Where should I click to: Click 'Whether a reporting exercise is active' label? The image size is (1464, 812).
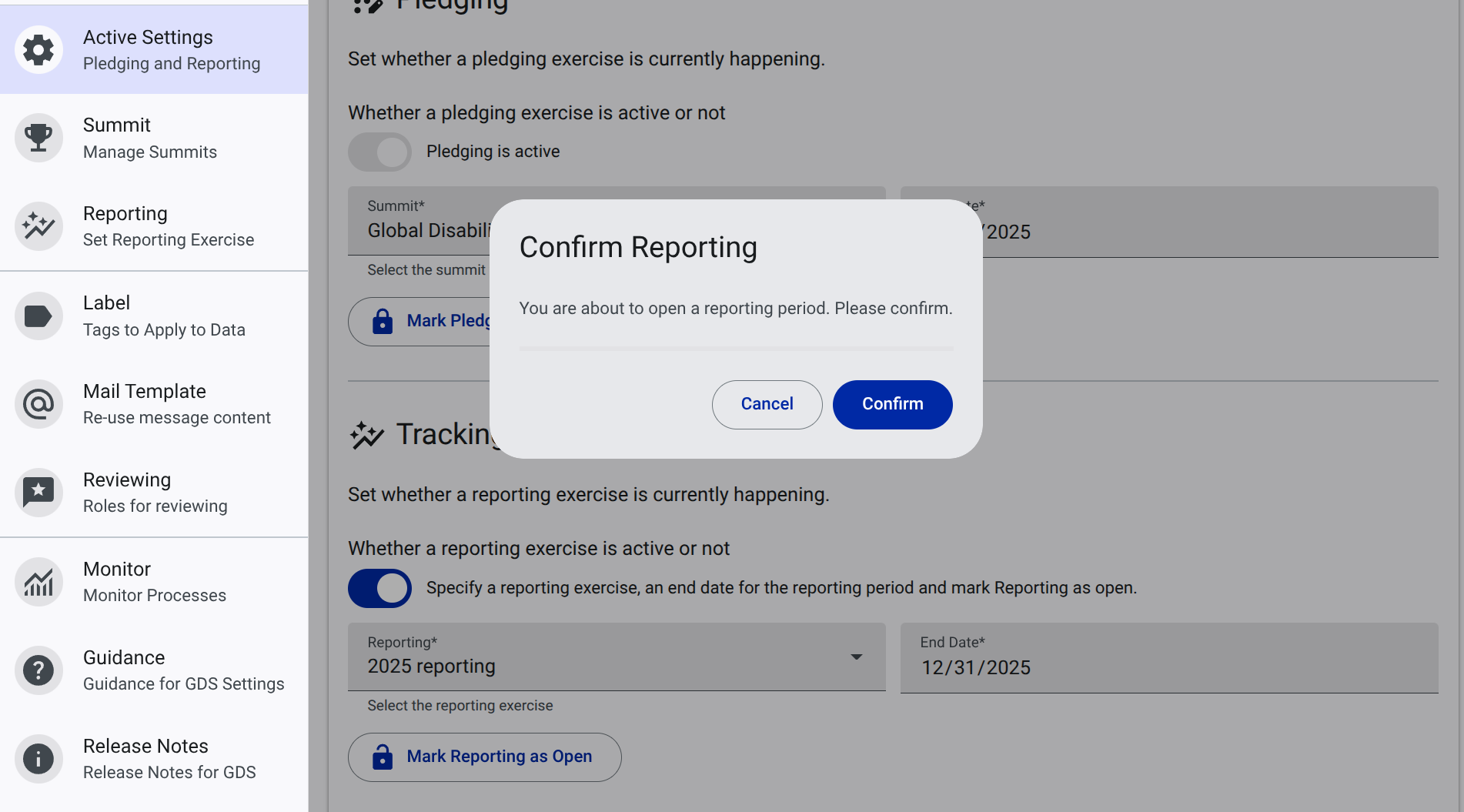539,549
